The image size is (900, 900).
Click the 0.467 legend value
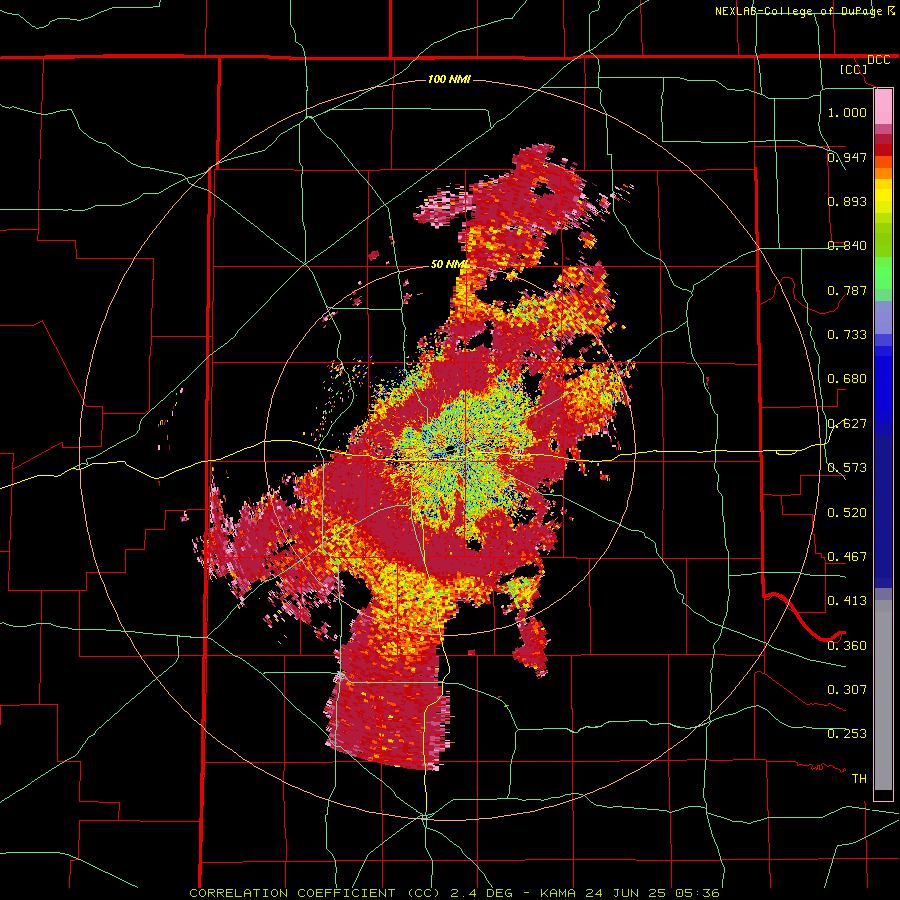point(847,557)
